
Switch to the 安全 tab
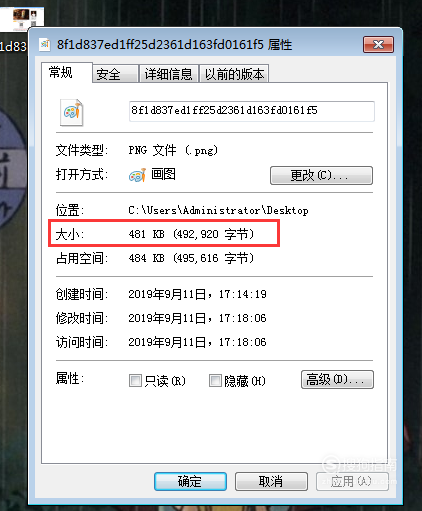pyautogui.click(x=115, y=74)
